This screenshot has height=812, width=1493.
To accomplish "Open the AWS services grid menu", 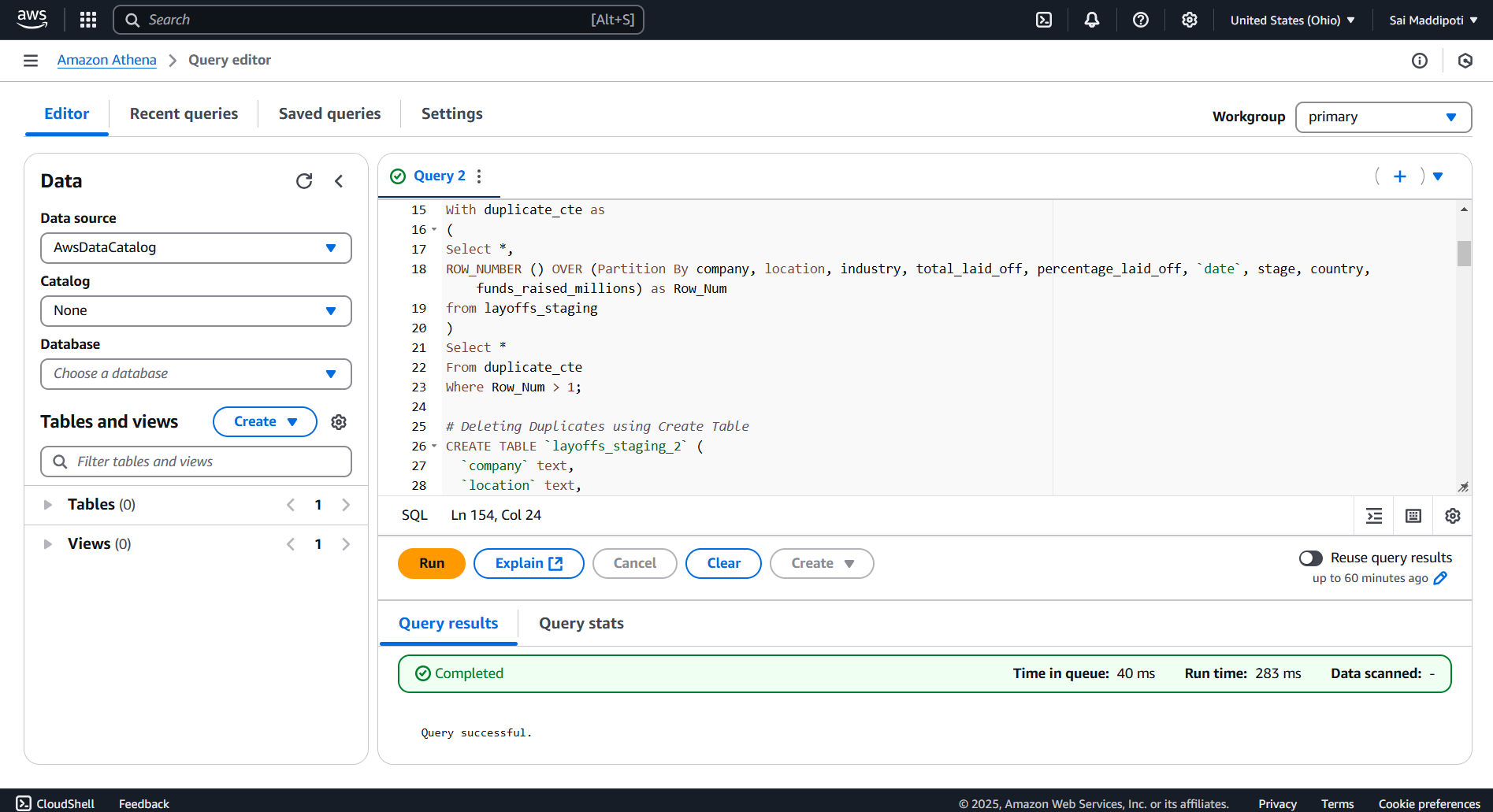I will (x=88, y=20).
